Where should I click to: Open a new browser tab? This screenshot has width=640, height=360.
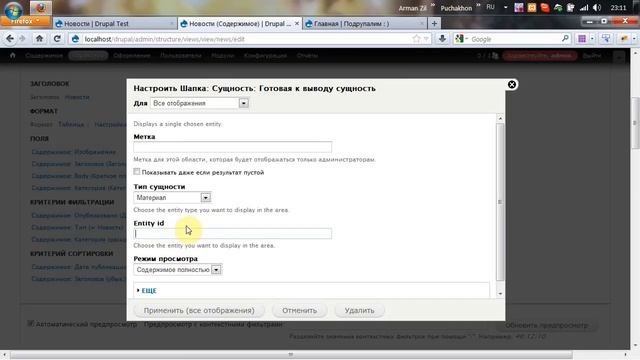pos(434,24)
